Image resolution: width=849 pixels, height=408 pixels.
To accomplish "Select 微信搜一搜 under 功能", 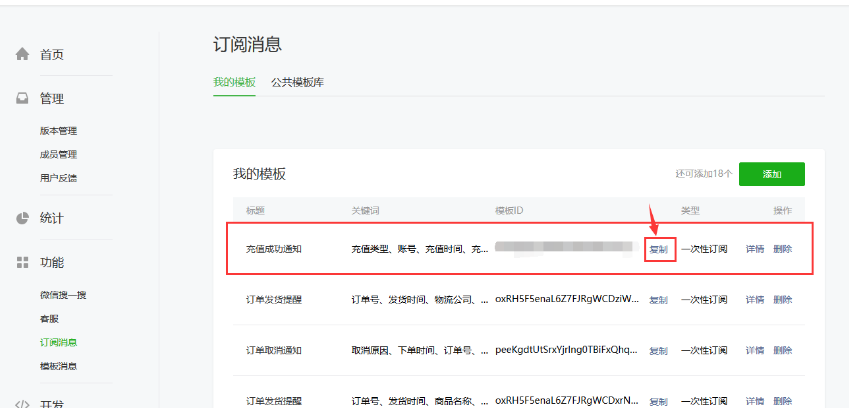I will [63, 295].
